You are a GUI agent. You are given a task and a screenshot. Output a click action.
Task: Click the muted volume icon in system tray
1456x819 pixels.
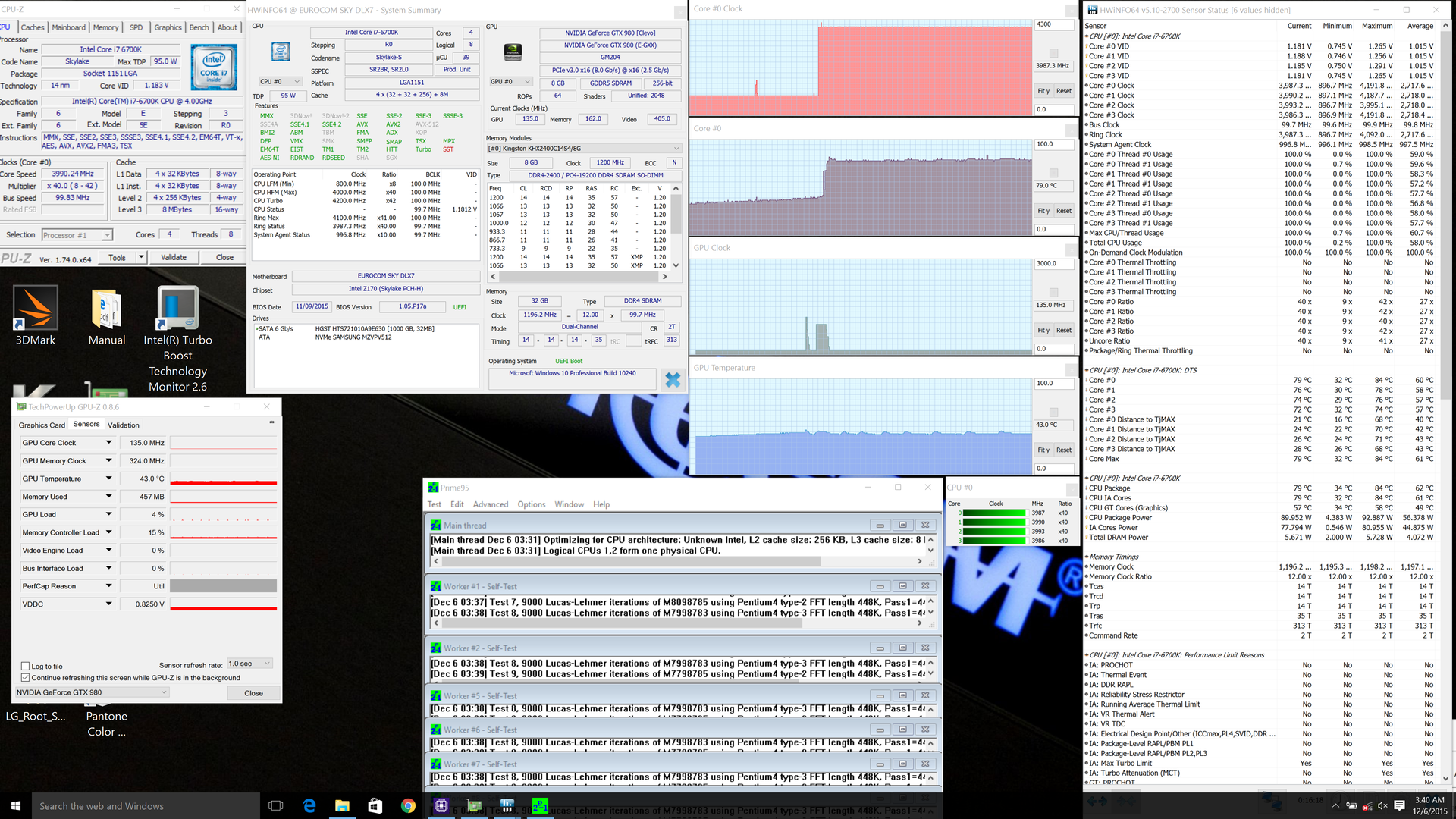1382,805
